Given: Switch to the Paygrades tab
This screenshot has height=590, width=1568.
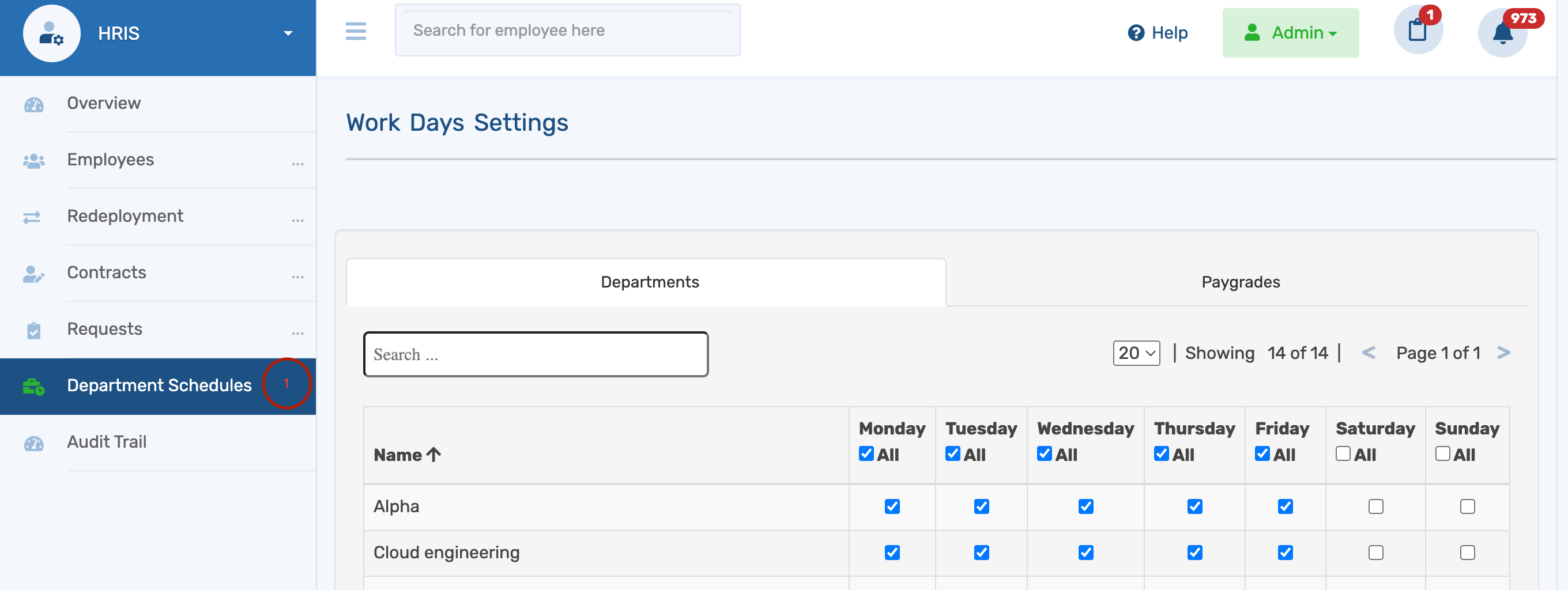Looking at the screenshot, I should click(1240, 282).
